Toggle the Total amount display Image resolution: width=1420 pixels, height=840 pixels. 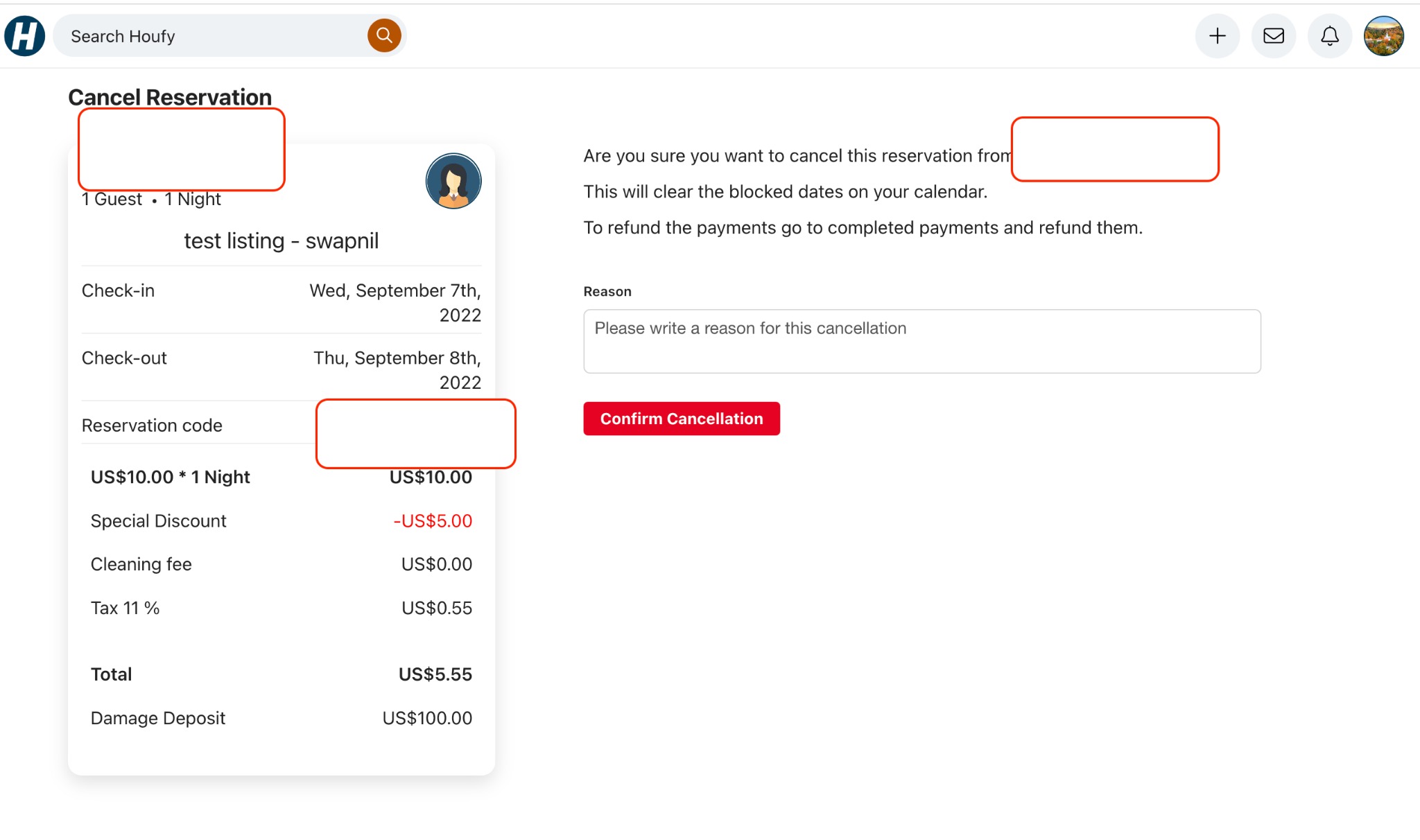pyautogui.click(x=281, y=673)
